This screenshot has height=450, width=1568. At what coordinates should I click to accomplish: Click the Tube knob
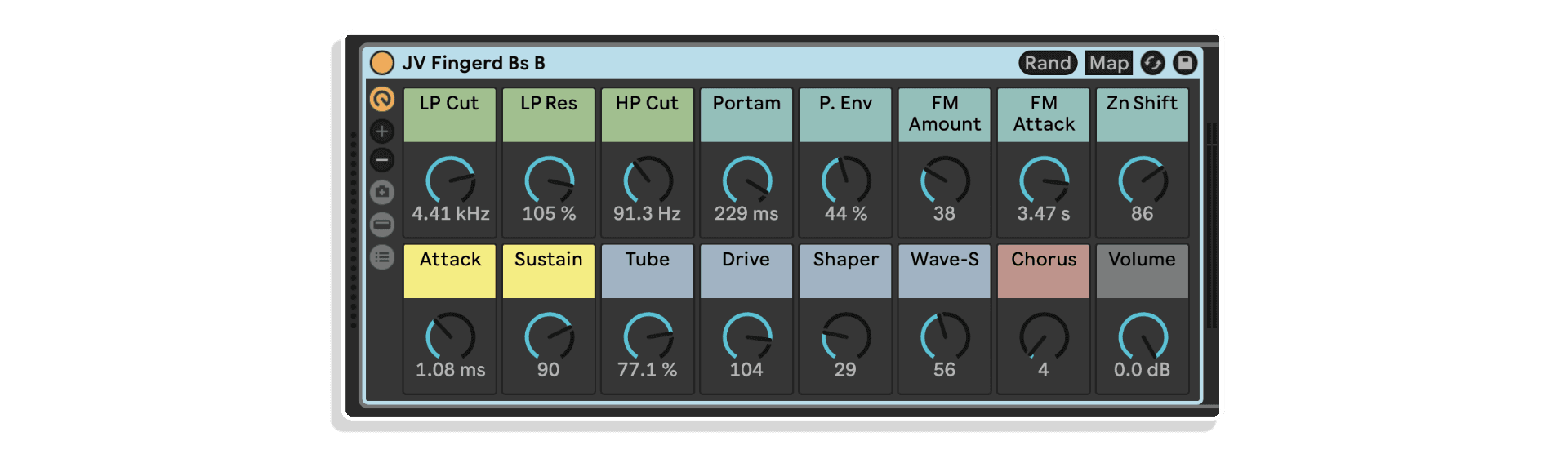[x=648, y=336]
